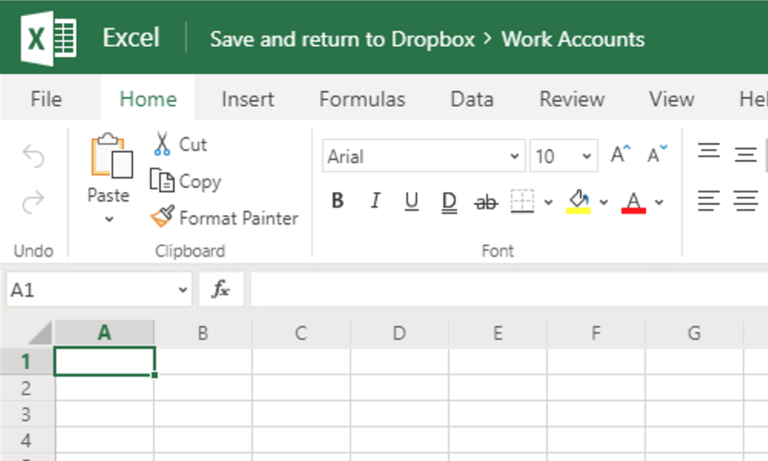Apply yellow fill color bucket
The width and height of the screenshot is (768, 461).
pos(578,201)
